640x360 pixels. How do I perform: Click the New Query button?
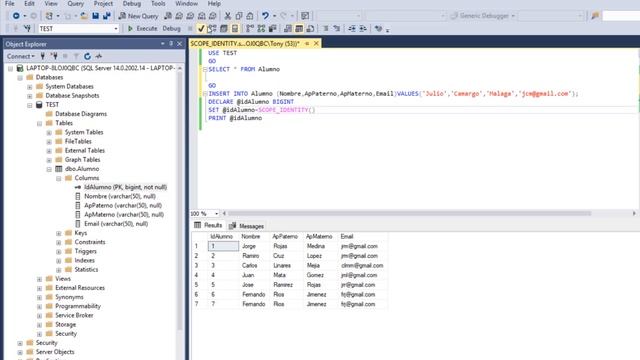(138, 16)
